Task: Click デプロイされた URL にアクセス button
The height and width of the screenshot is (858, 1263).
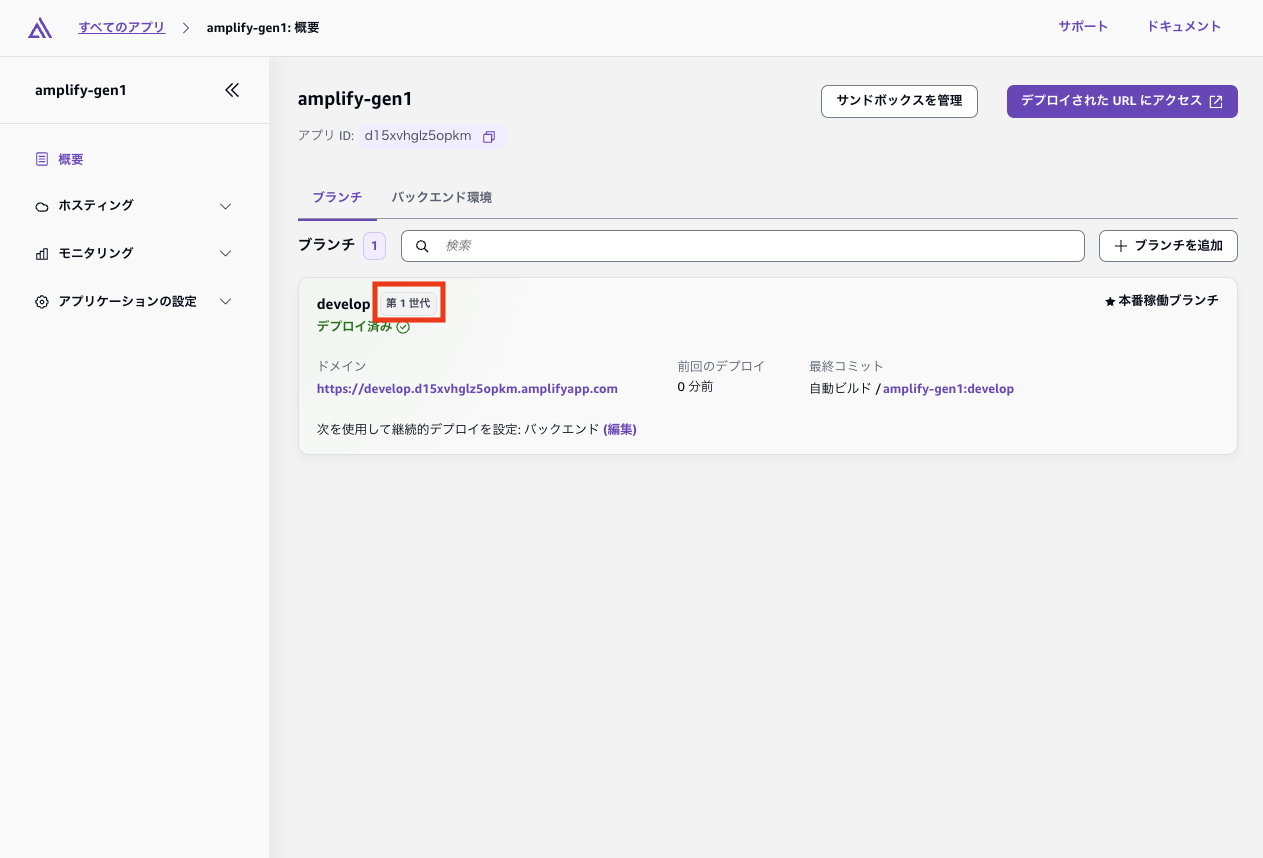Action: pyautogui.click(x=1122, y=101)
